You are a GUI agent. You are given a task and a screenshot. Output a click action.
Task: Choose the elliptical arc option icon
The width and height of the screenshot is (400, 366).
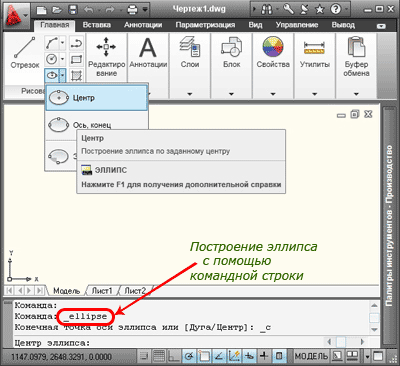(59, 155)
